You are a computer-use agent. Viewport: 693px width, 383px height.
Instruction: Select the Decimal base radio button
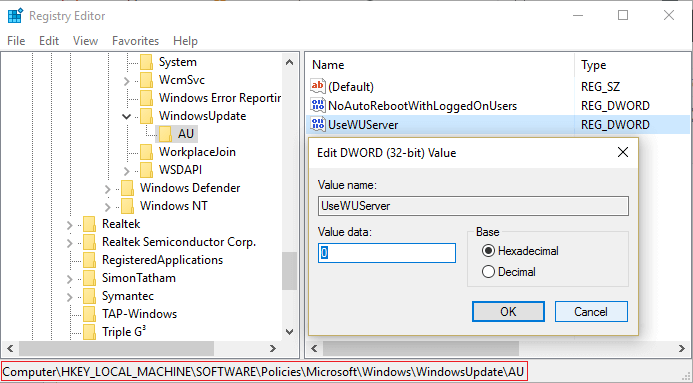pyautogui.click(x=488, y=272)
